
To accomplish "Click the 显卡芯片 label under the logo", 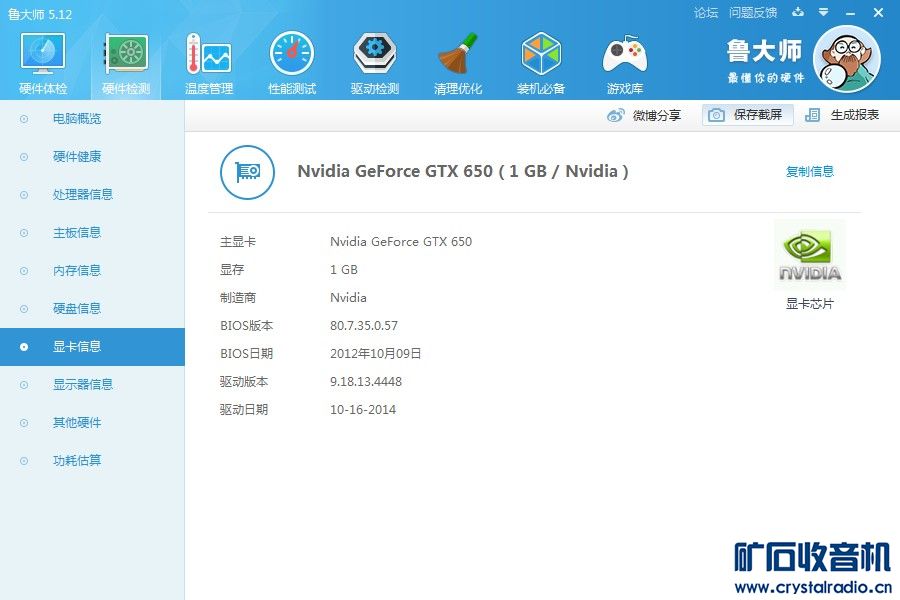I will click(809, 304).
